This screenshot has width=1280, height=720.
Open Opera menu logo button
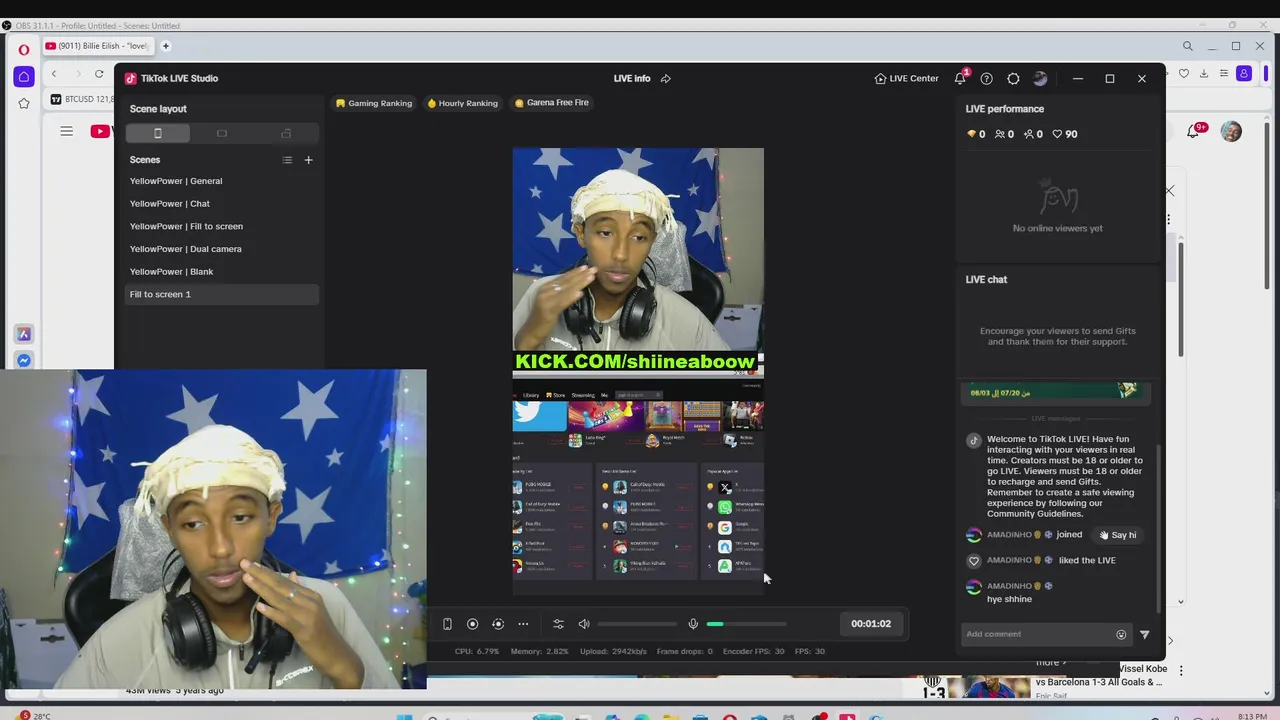[24, 49]
